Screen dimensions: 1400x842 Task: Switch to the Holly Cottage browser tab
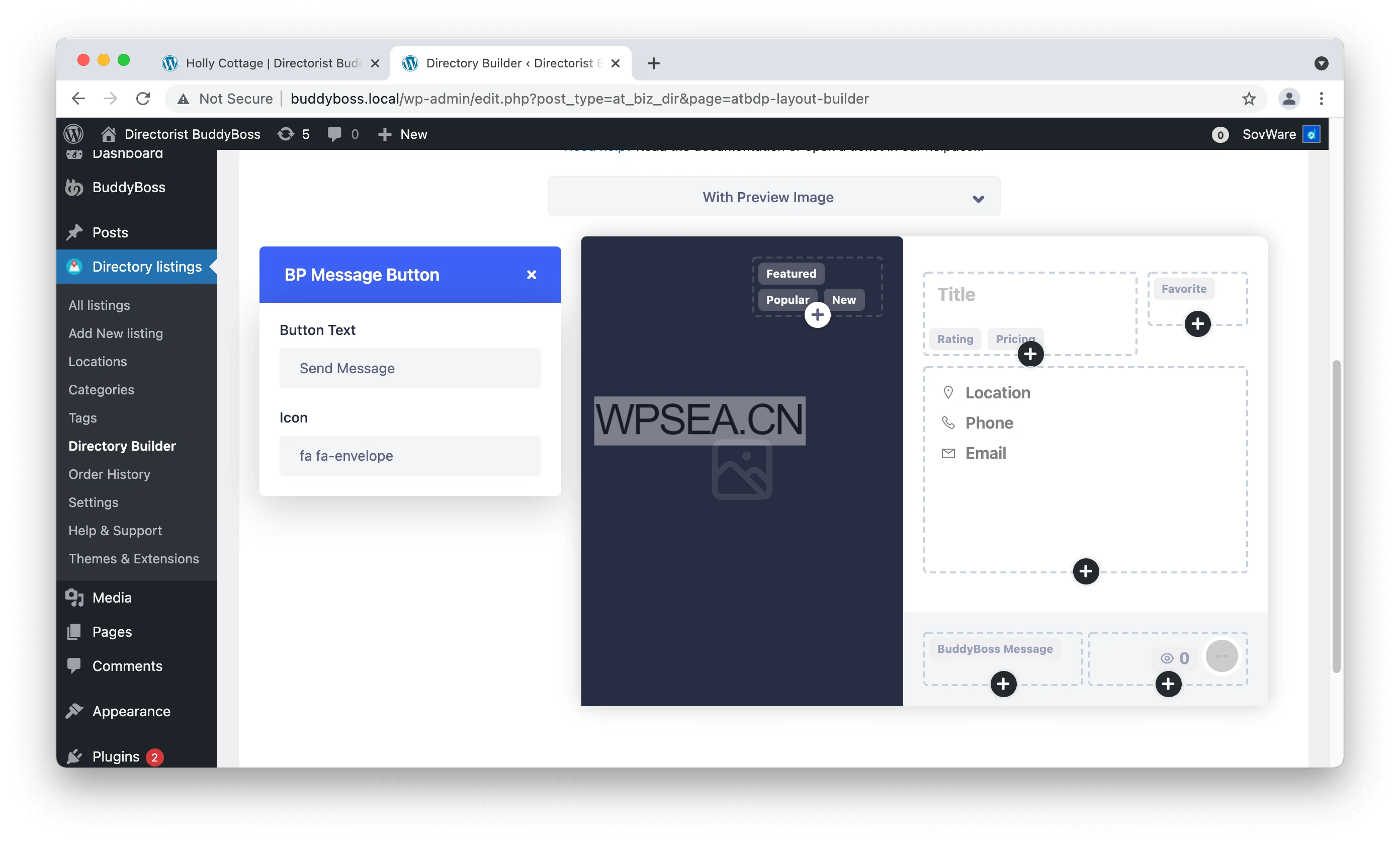(x=272, y=63)
